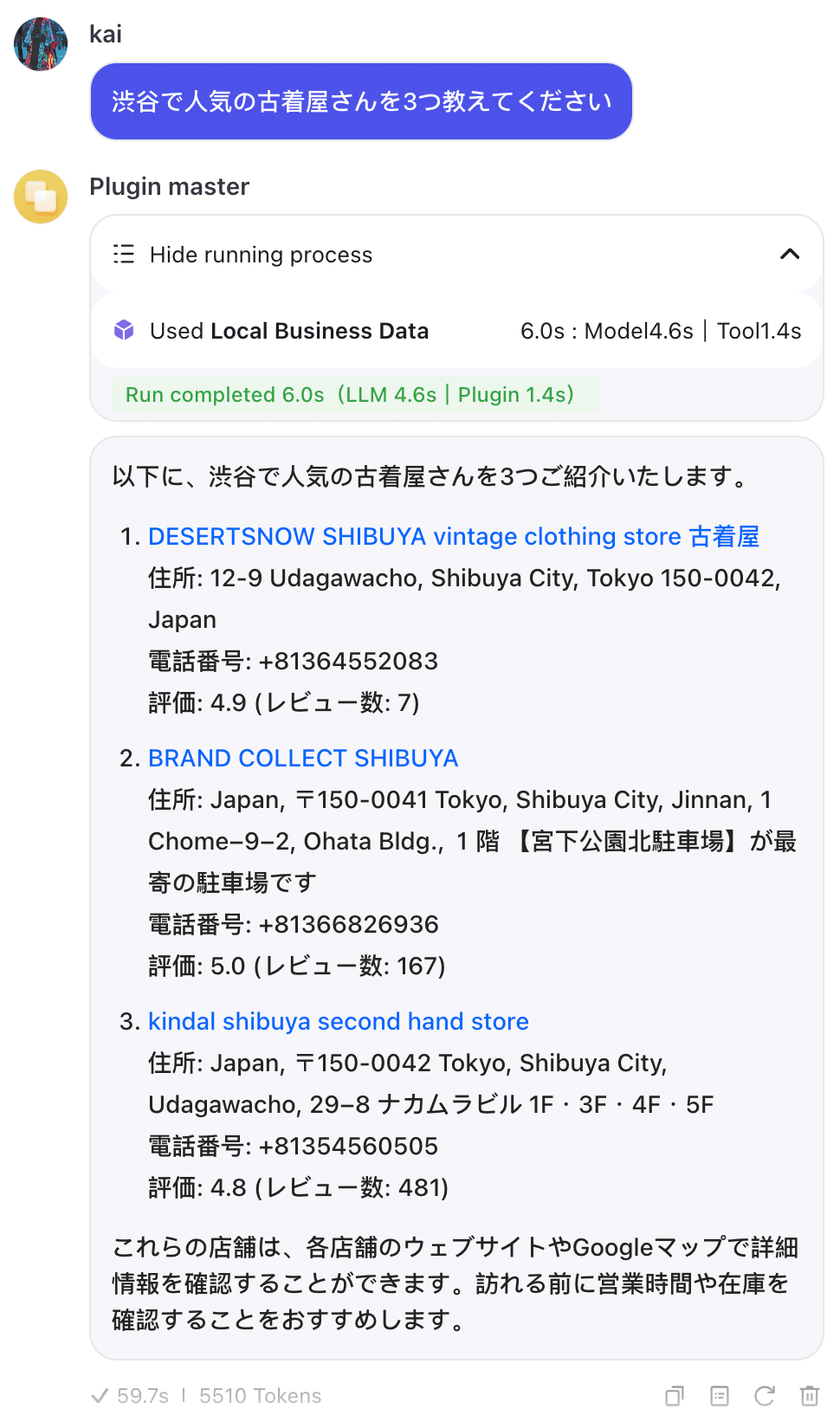Click the list icon beside Hide running process

point(124,254)
